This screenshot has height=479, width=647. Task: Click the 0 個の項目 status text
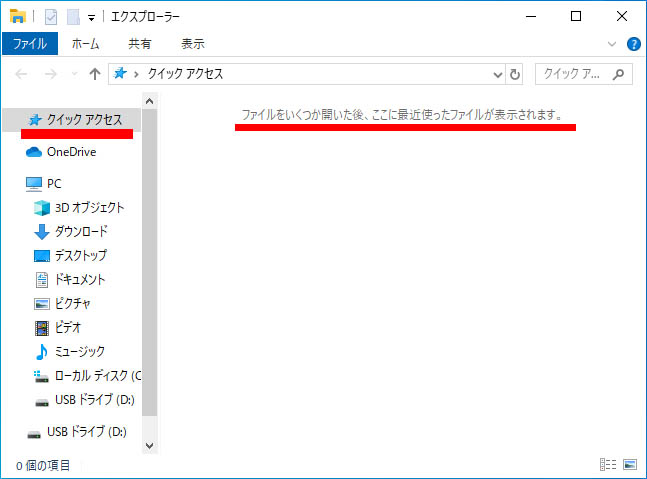pyautogui.click(x=43, y=465)
